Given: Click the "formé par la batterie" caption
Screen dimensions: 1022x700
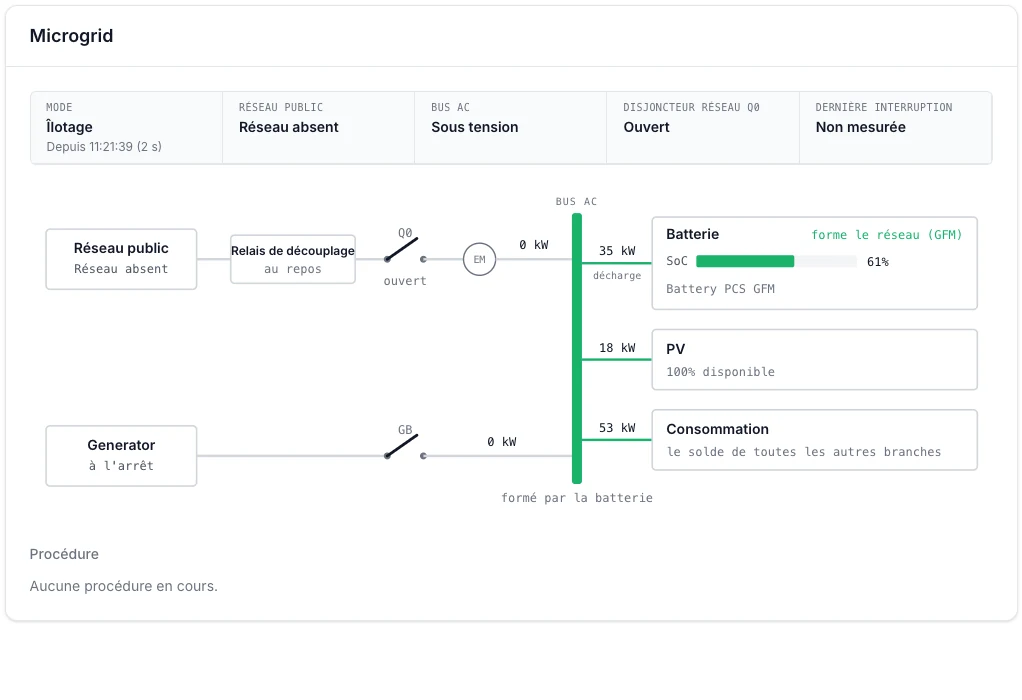Looking at the screenshot, I should pyautogui.click(x=577, y=498).
